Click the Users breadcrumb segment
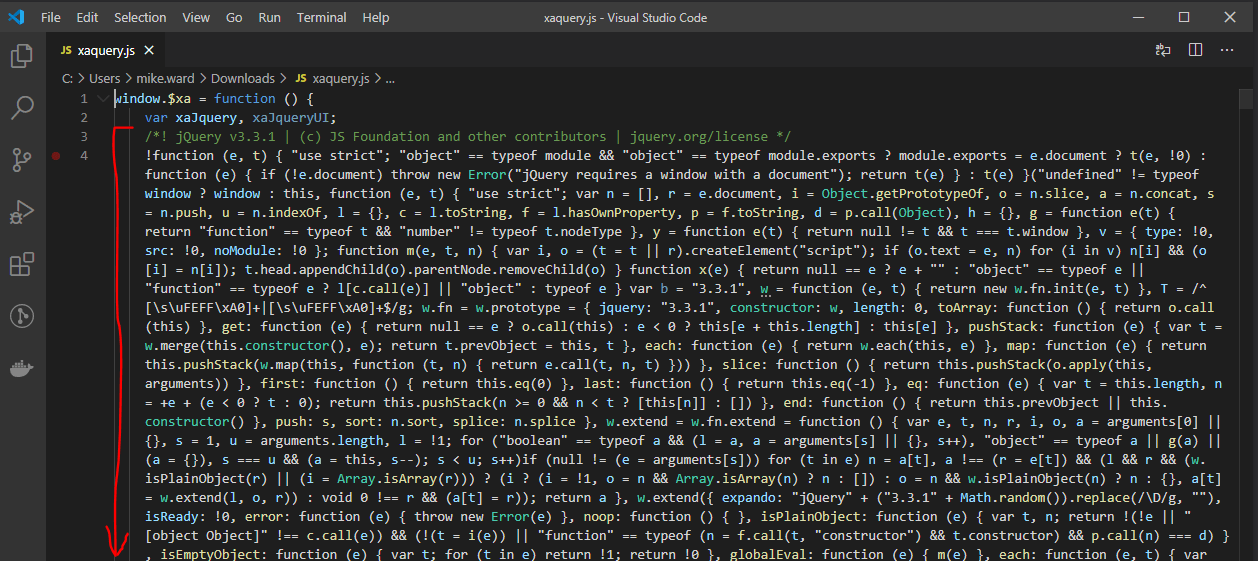 pyautogui.click(x=105, y=78)
